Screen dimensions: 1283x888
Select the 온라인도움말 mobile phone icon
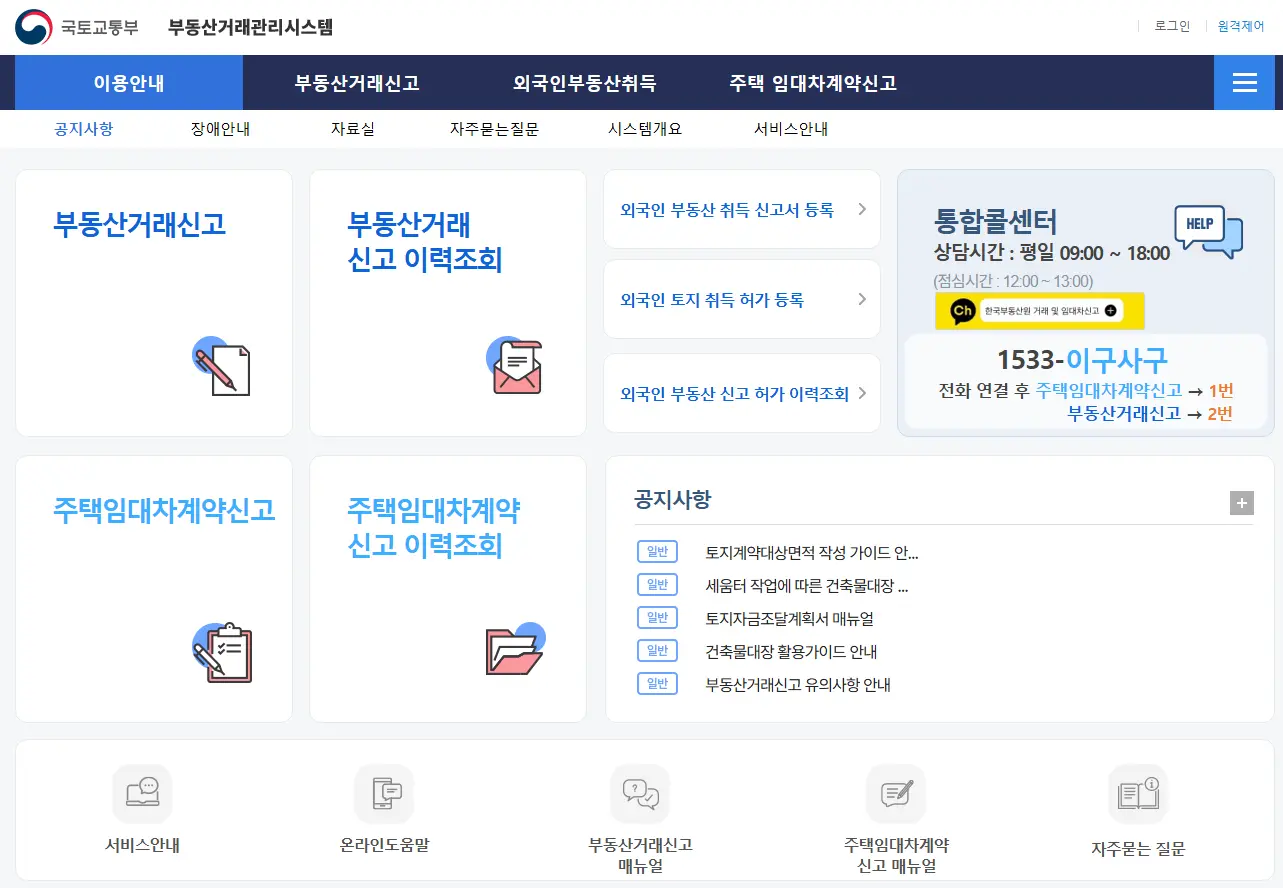[384, 793]
